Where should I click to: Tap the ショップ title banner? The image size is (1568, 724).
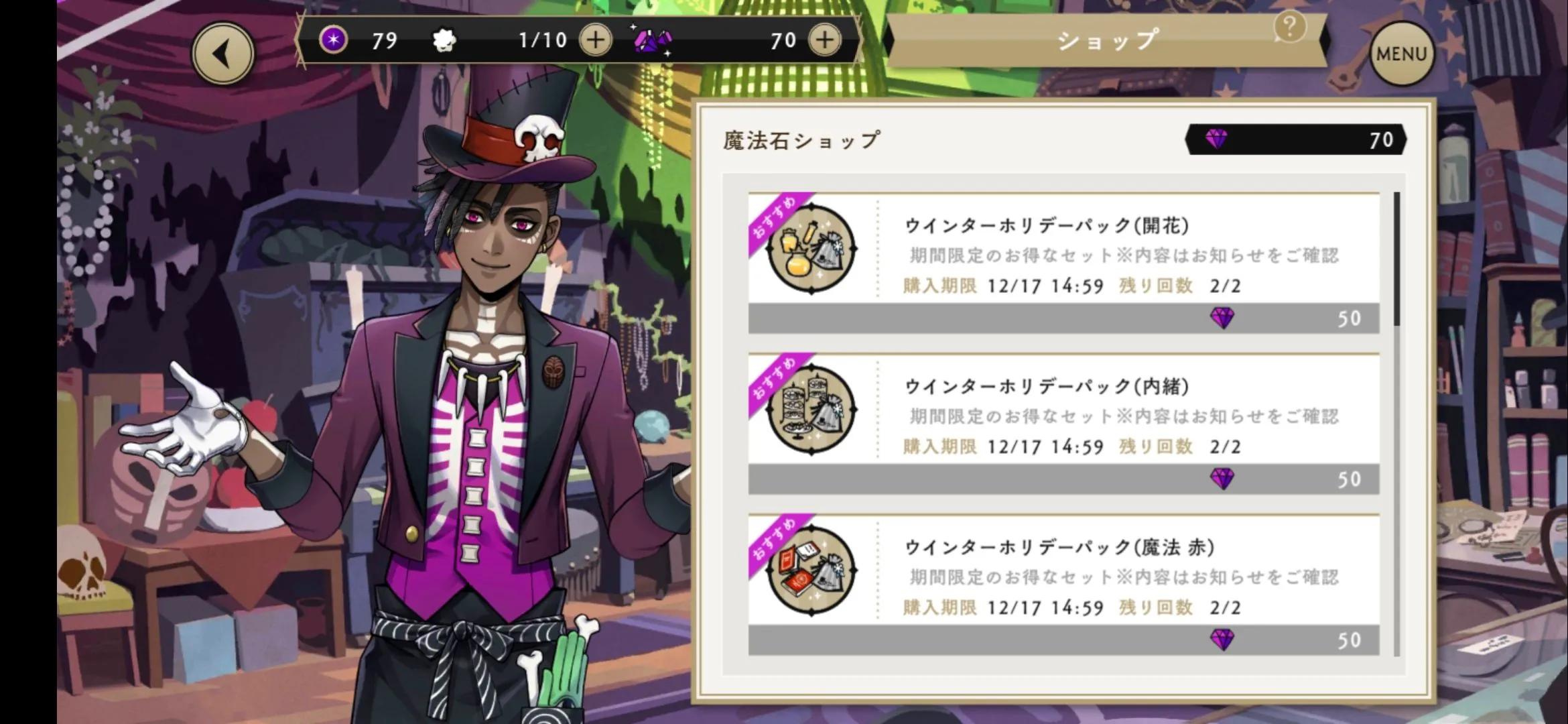(1107, 40)
